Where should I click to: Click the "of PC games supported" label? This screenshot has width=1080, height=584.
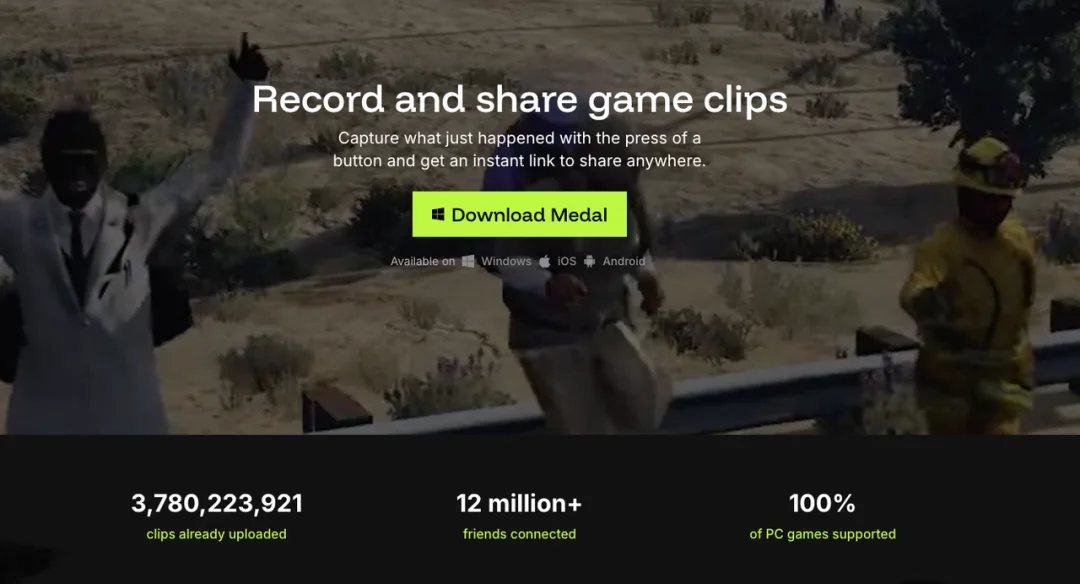coord(822,534)
